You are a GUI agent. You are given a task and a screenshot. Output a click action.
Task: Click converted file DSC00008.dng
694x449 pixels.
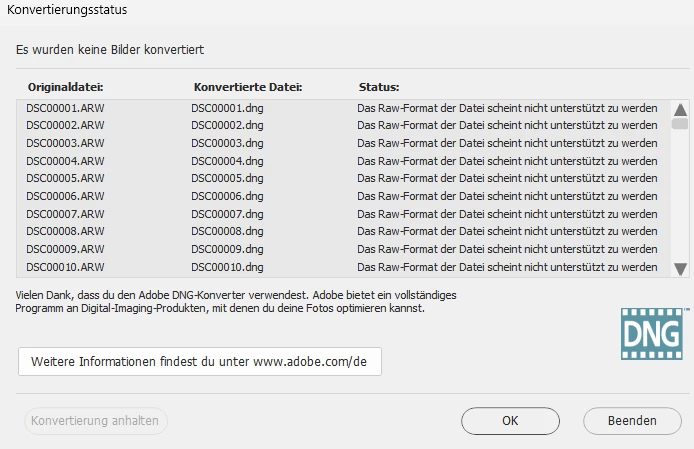tap(227, 232)
